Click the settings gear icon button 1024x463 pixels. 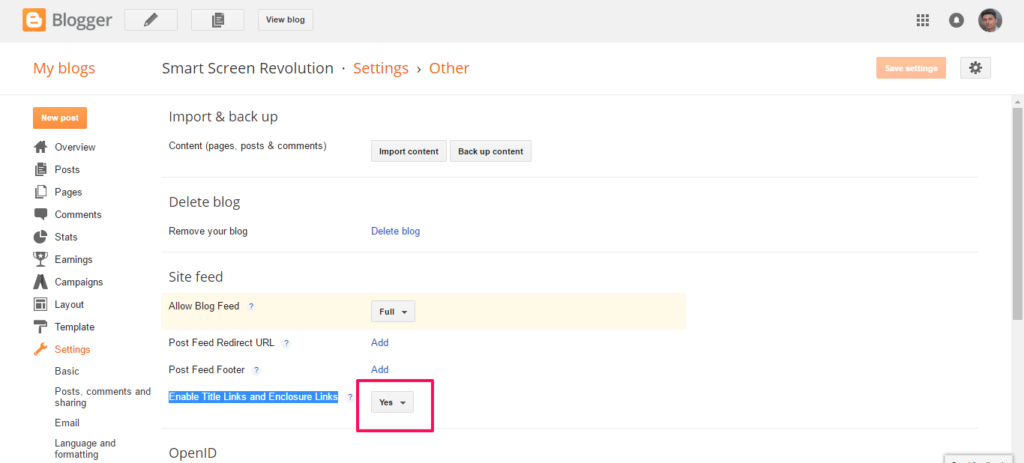click(x=976, y=68)
